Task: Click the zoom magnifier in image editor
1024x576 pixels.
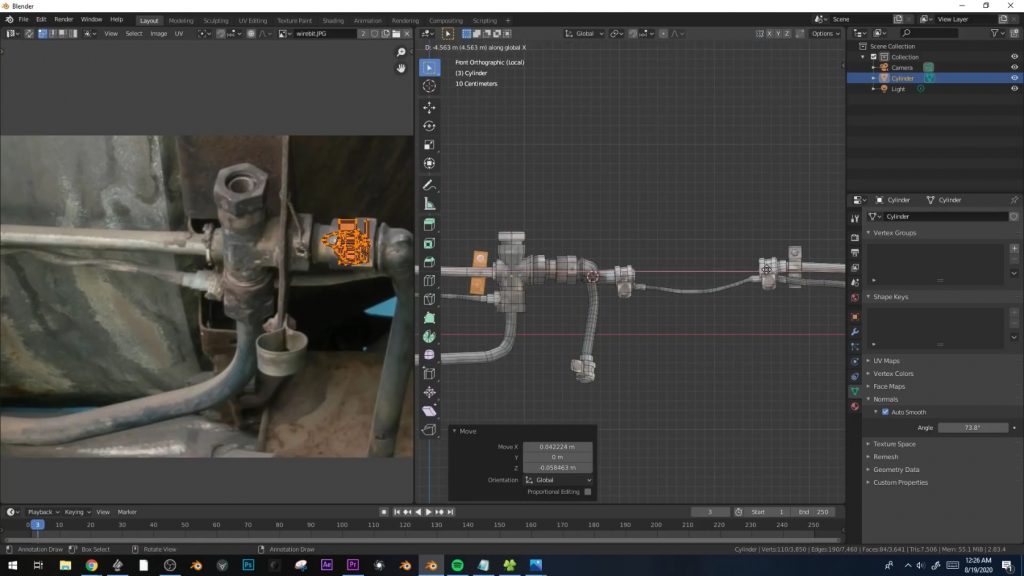Action: click(x=401, y=52)
